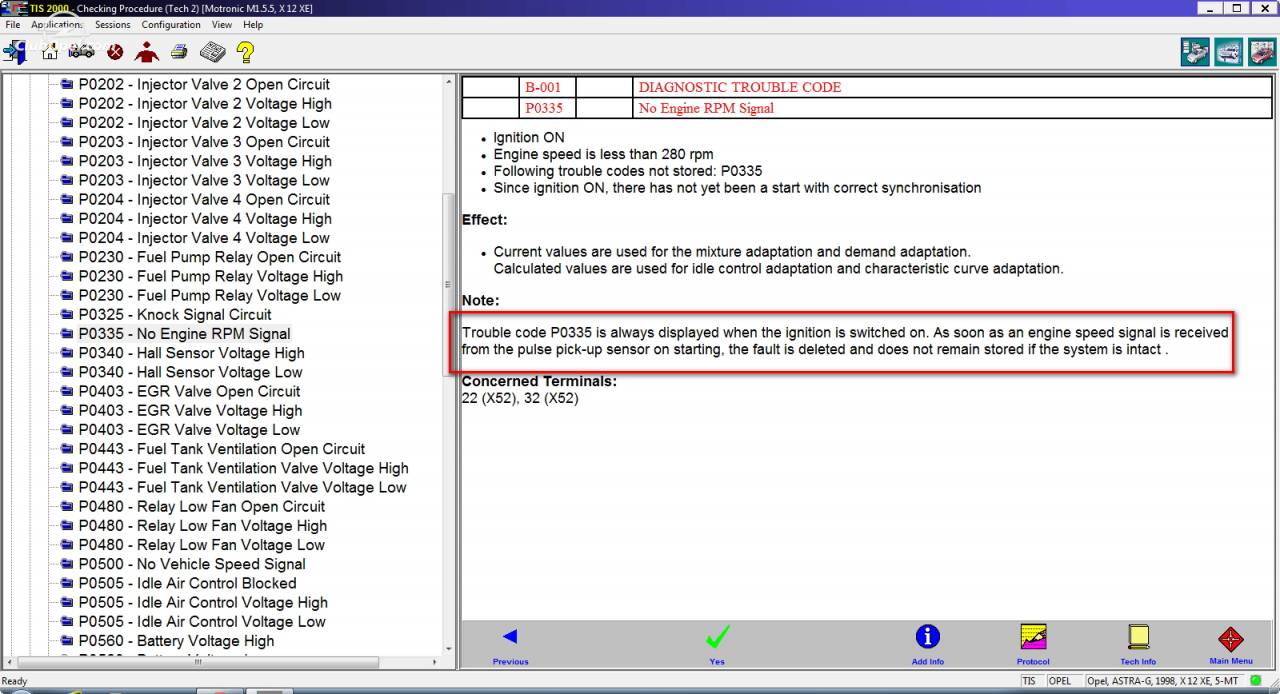Viewport: 1280px width, 694px height.
Task: Click book icon beside P0560 Battery Voltage High
Action: 67,641
